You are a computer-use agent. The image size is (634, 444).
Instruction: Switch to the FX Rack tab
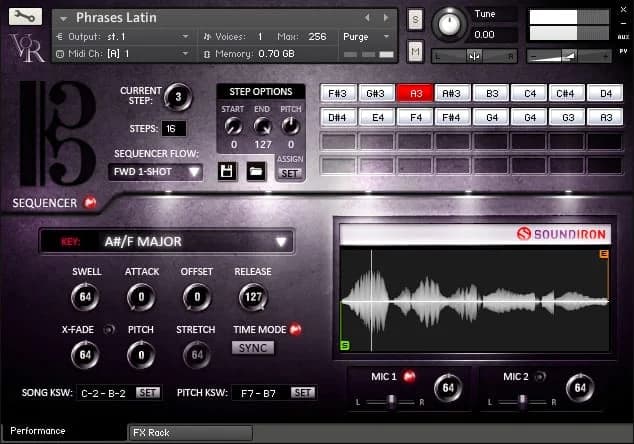point(190,433)
